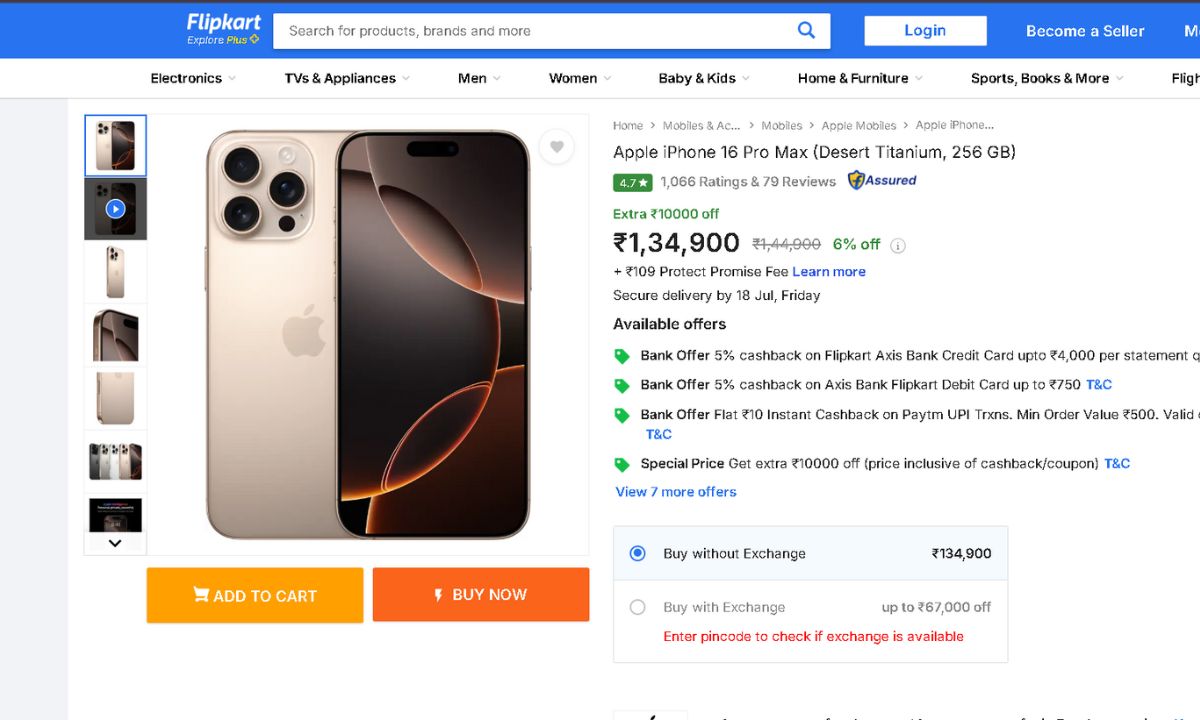Select the four-color iPhones lineup thumbnail
1200x720 pixels.
(x=115, y=461)
